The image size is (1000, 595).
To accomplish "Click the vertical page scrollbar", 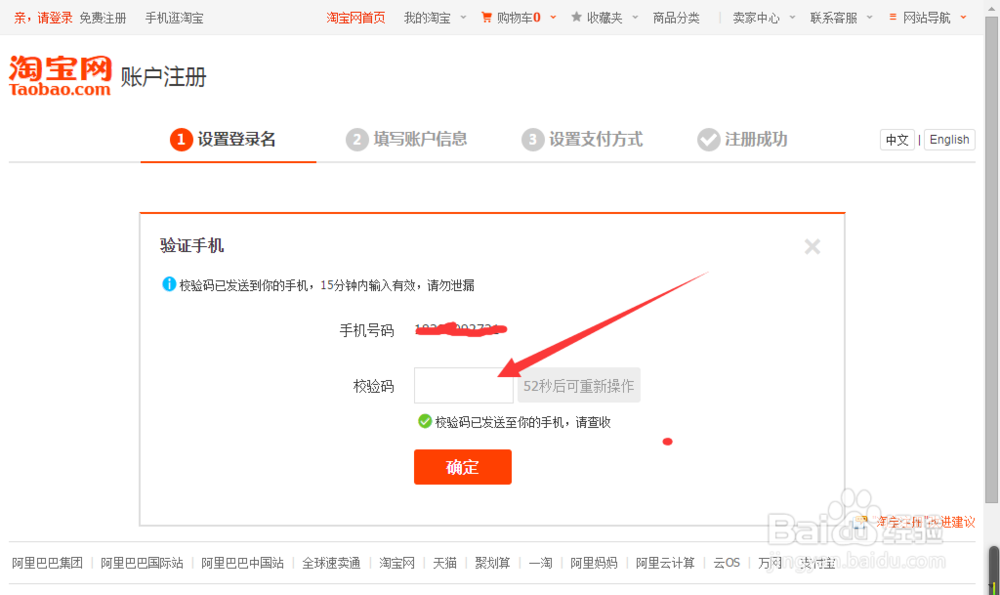I will (x=992, y=261).
